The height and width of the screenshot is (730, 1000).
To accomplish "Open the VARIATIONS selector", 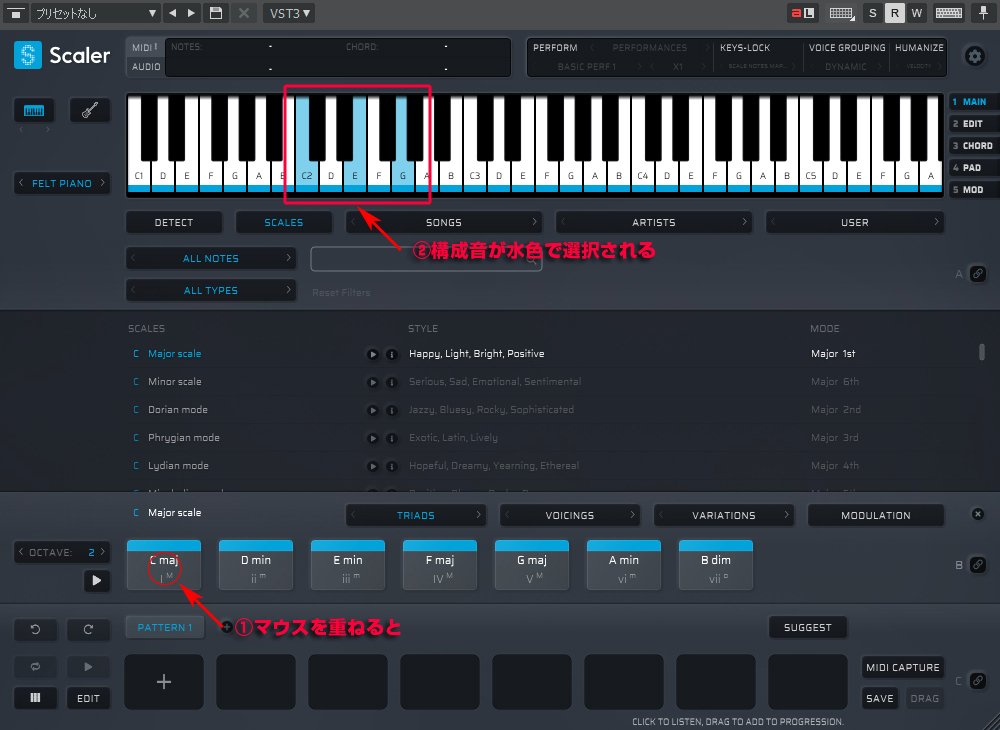I will coord(724,515).
